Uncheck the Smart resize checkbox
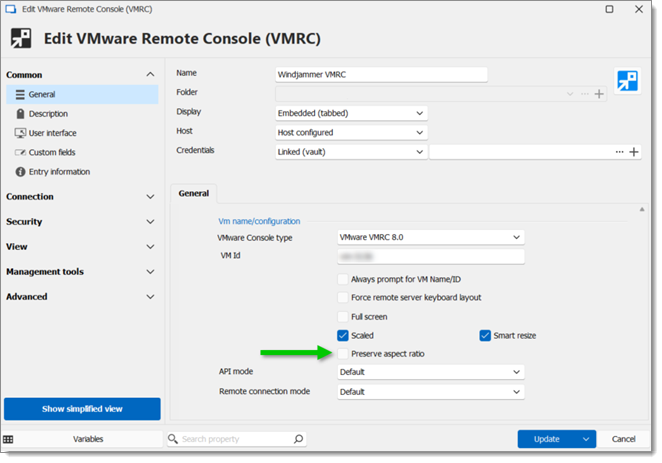 coord(485,336)
